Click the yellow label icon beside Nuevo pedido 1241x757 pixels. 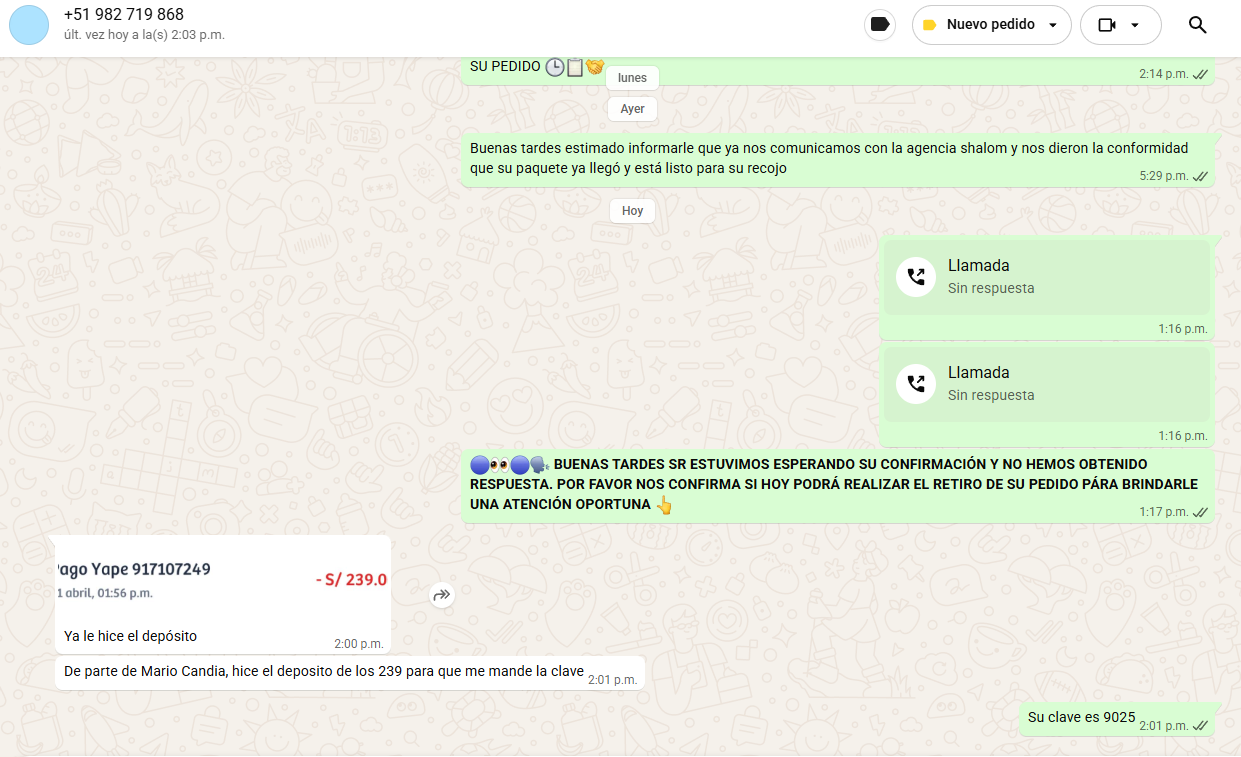click(929, 25)
